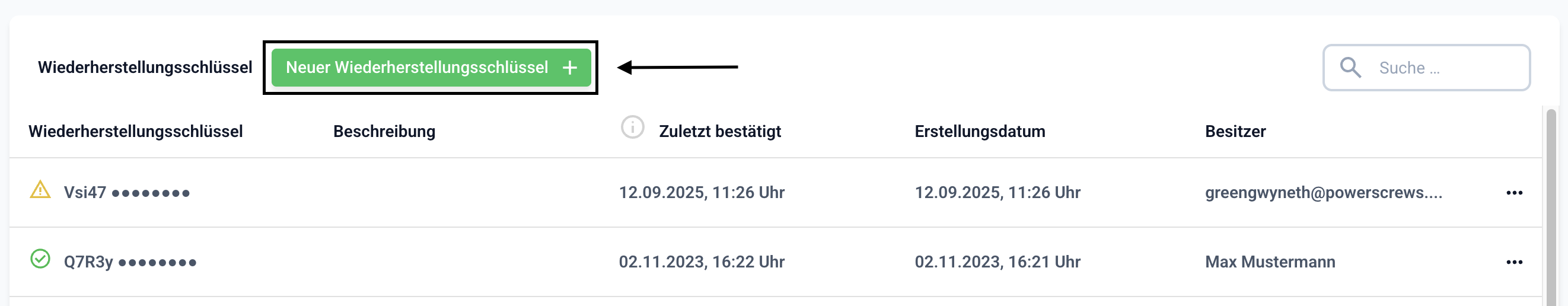Click the vertical scrollbar of the table

(x=1550, y=207)
